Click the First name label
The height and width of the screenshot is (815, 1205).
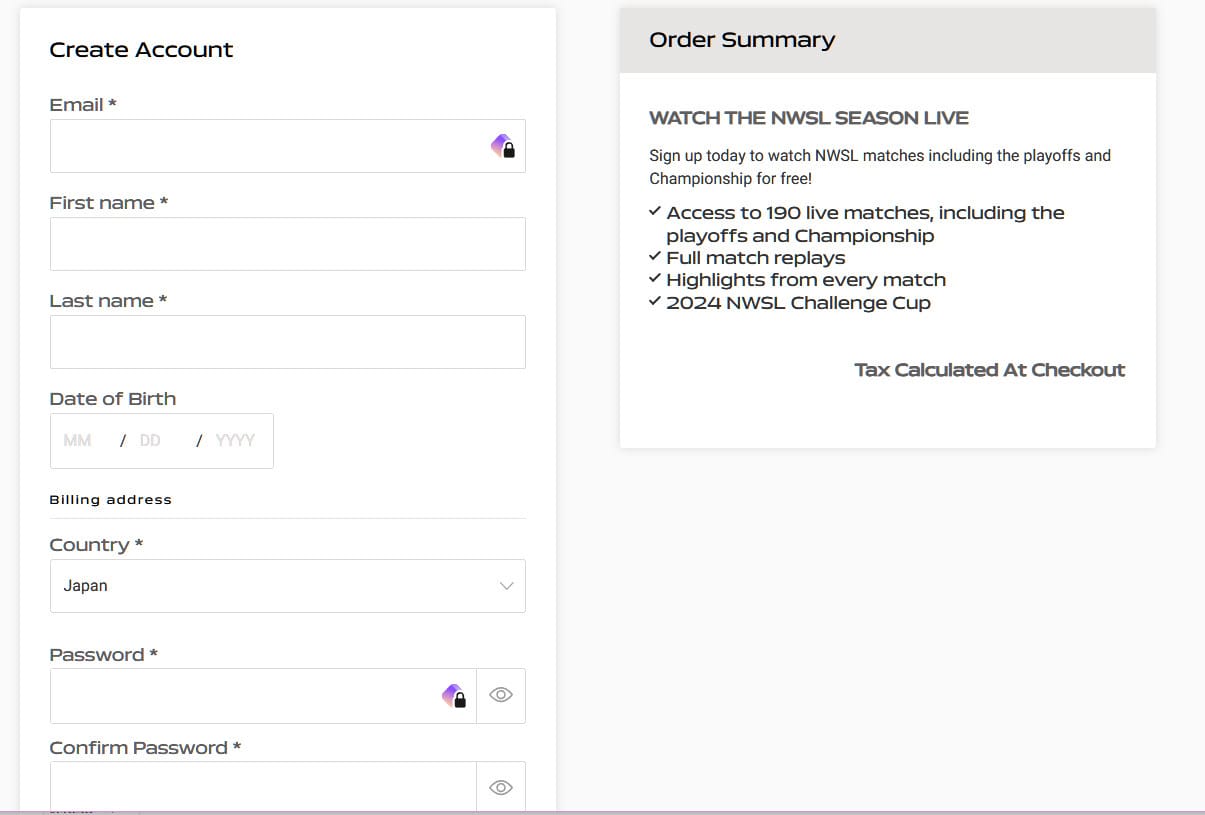[x=109, y=203]
